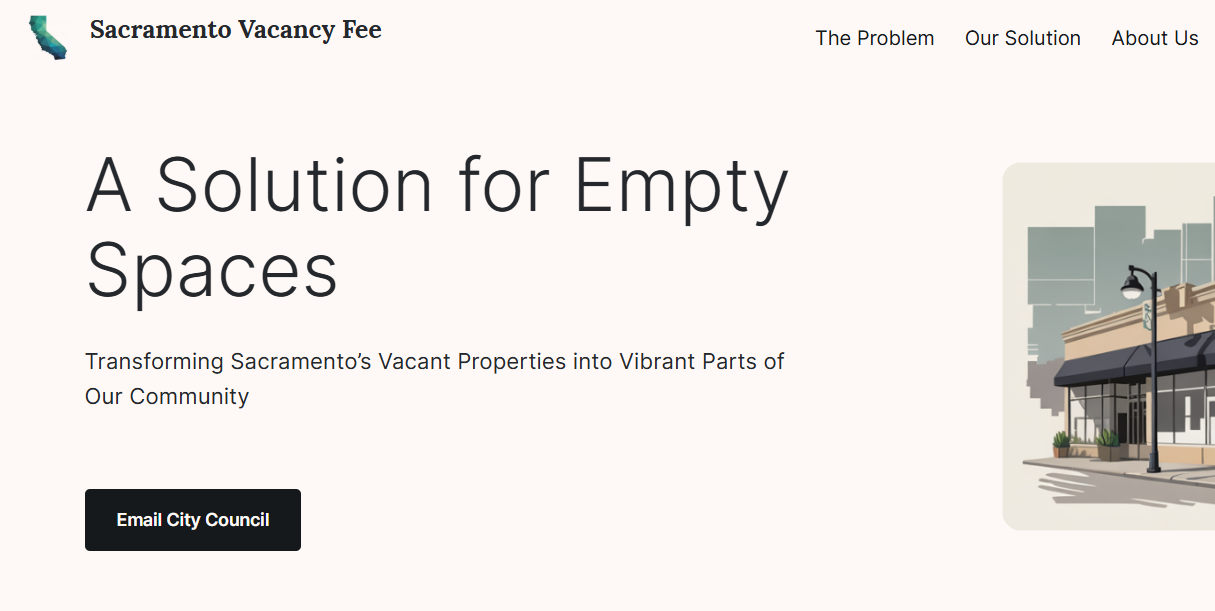Open the Our Solution navigation item

pos(1022,38)
